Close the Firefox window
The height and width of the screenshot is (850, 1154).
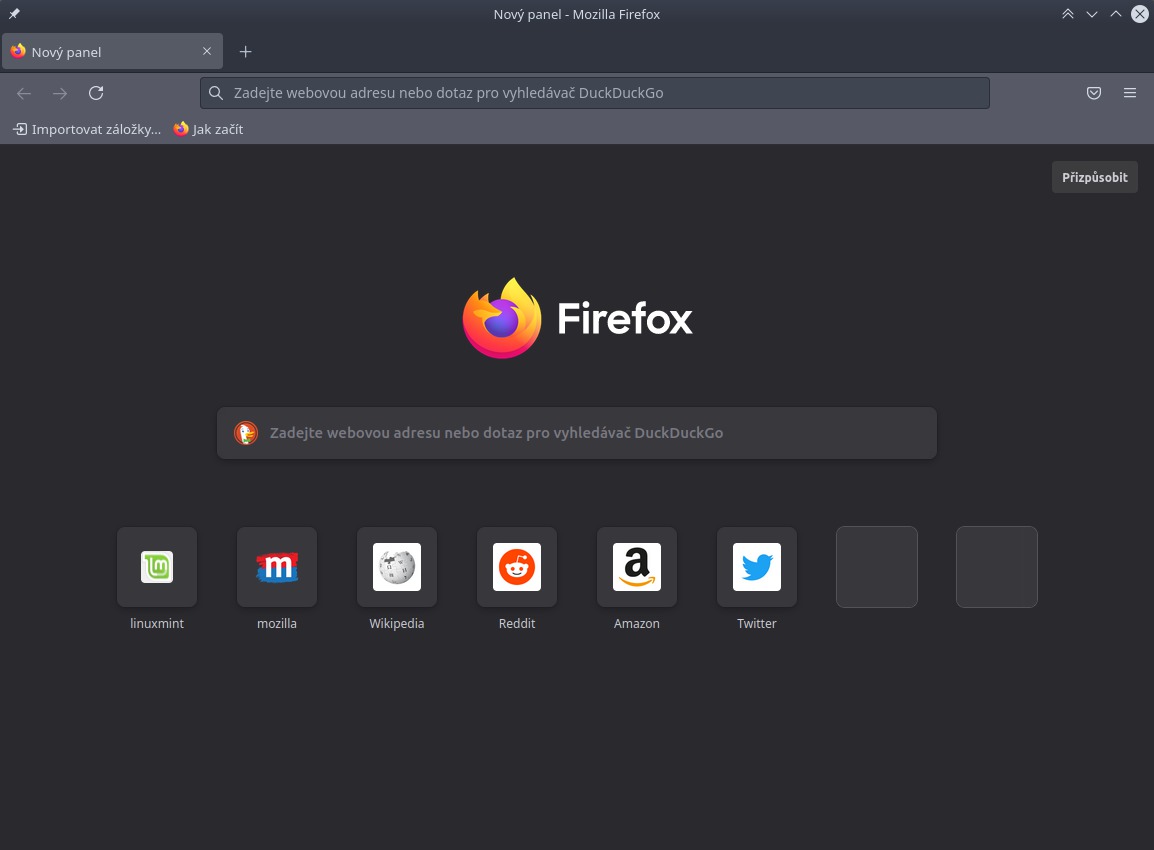1139,14
